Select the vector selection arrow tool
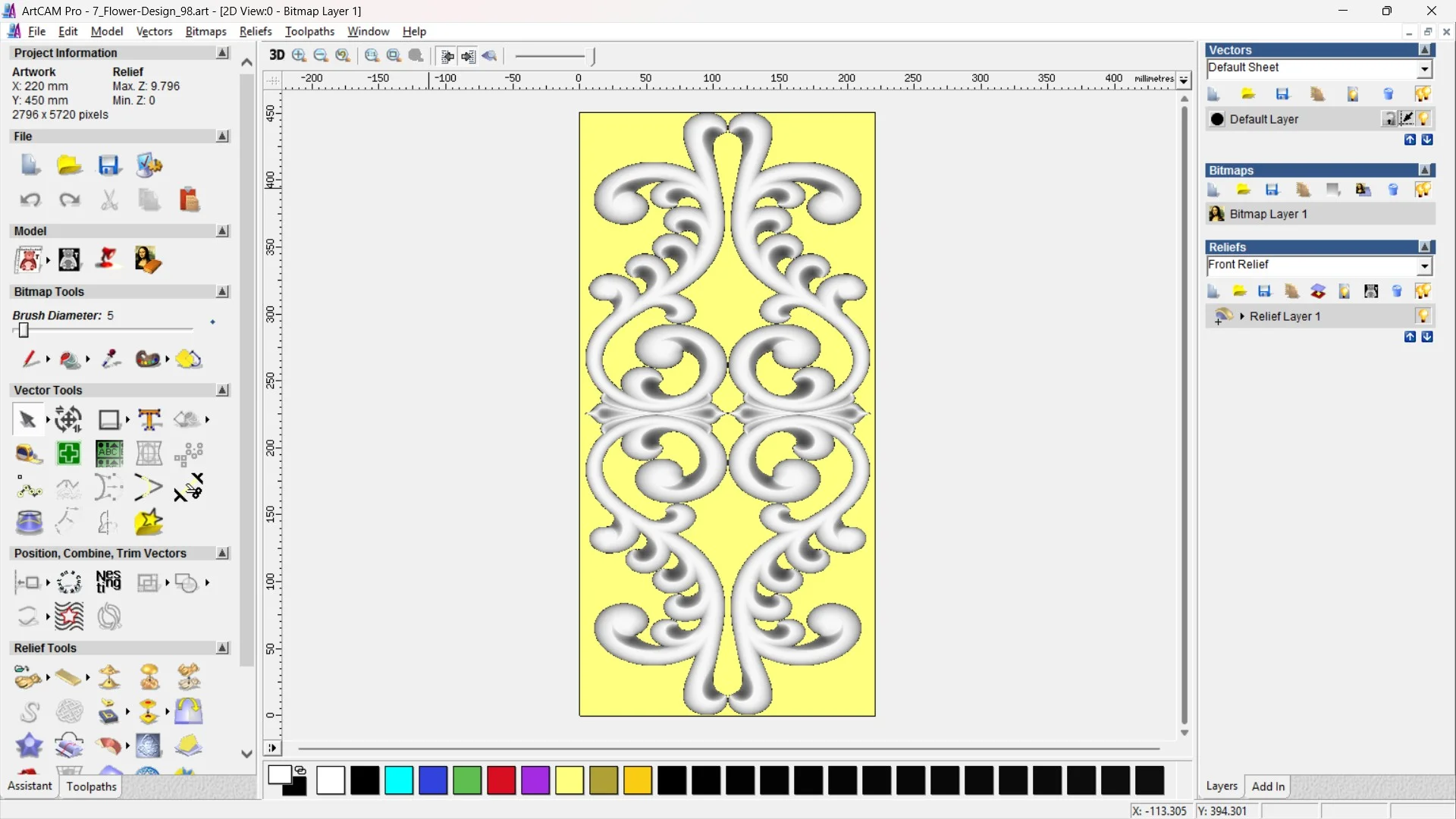 coord(27,419)
